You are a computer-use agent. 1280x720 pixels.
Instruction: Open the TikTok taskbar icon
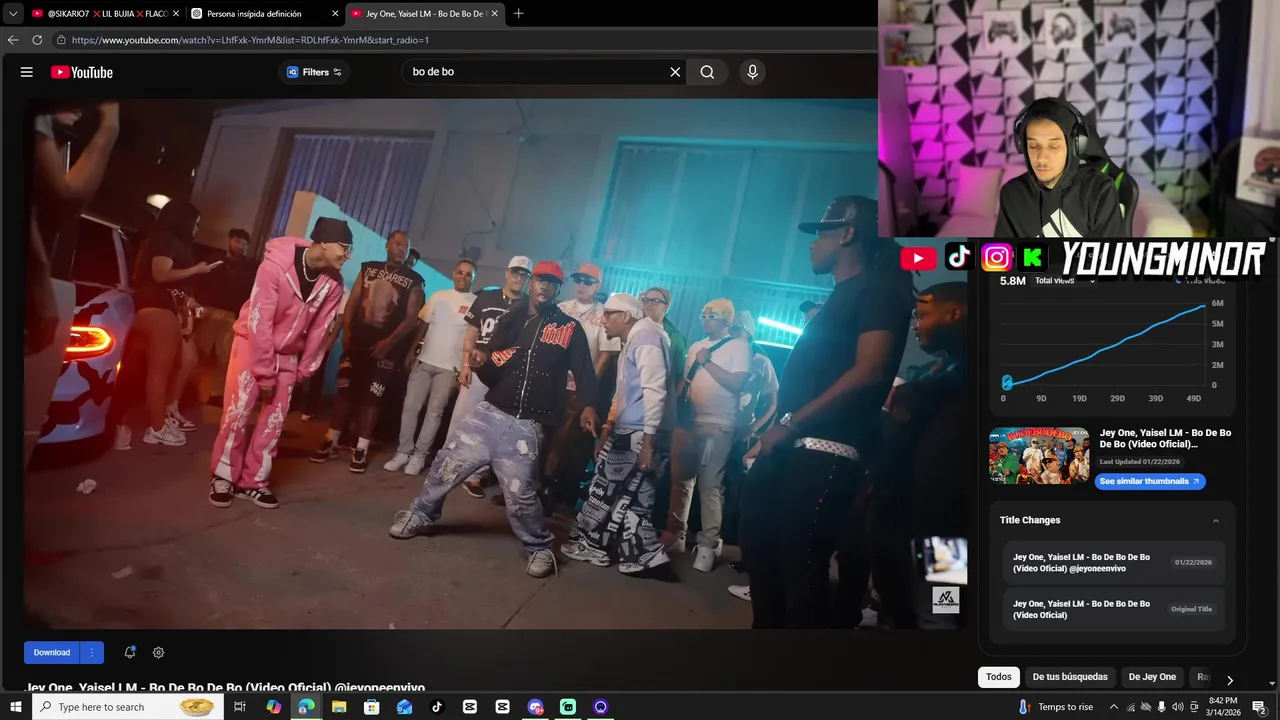pos(437,707)
